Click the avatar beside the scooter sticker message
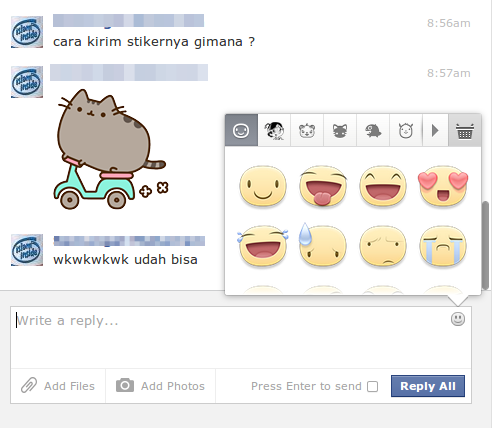This screenshot has height=428, width=494. pos(27,82)
